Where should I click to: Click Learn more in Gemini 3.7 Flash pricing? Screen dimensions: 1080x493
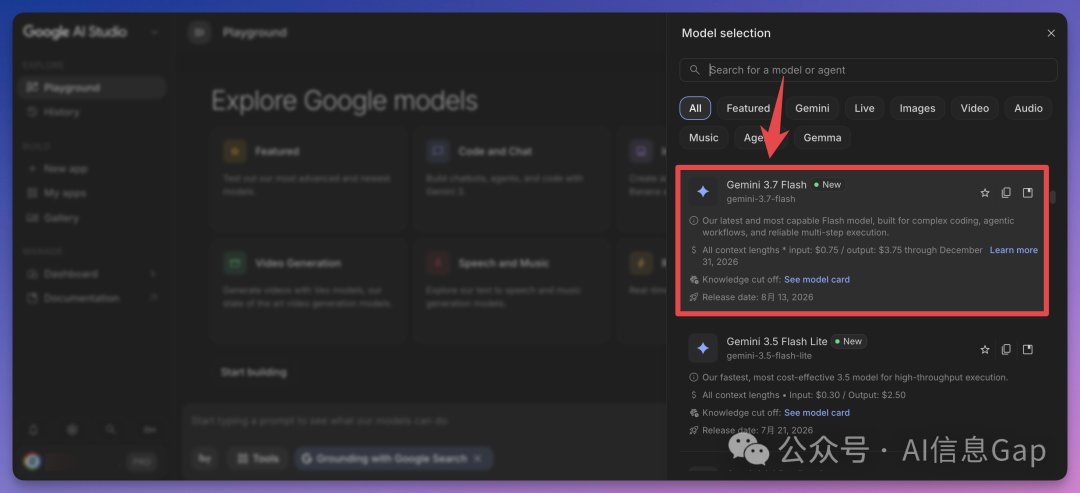pyautogui.click(x=1014, y=250)
